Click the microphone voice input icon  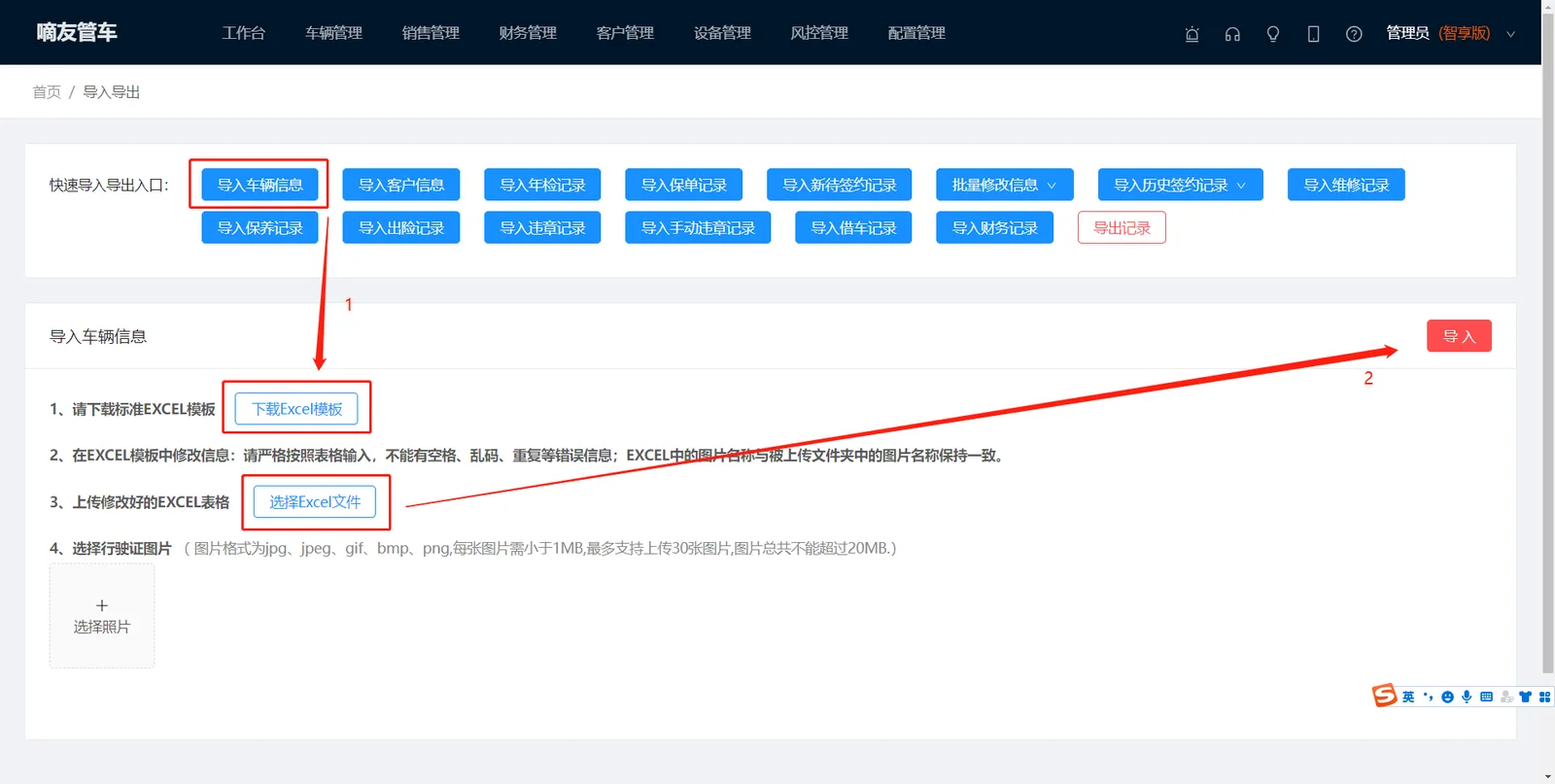(x=1467, y=697)
